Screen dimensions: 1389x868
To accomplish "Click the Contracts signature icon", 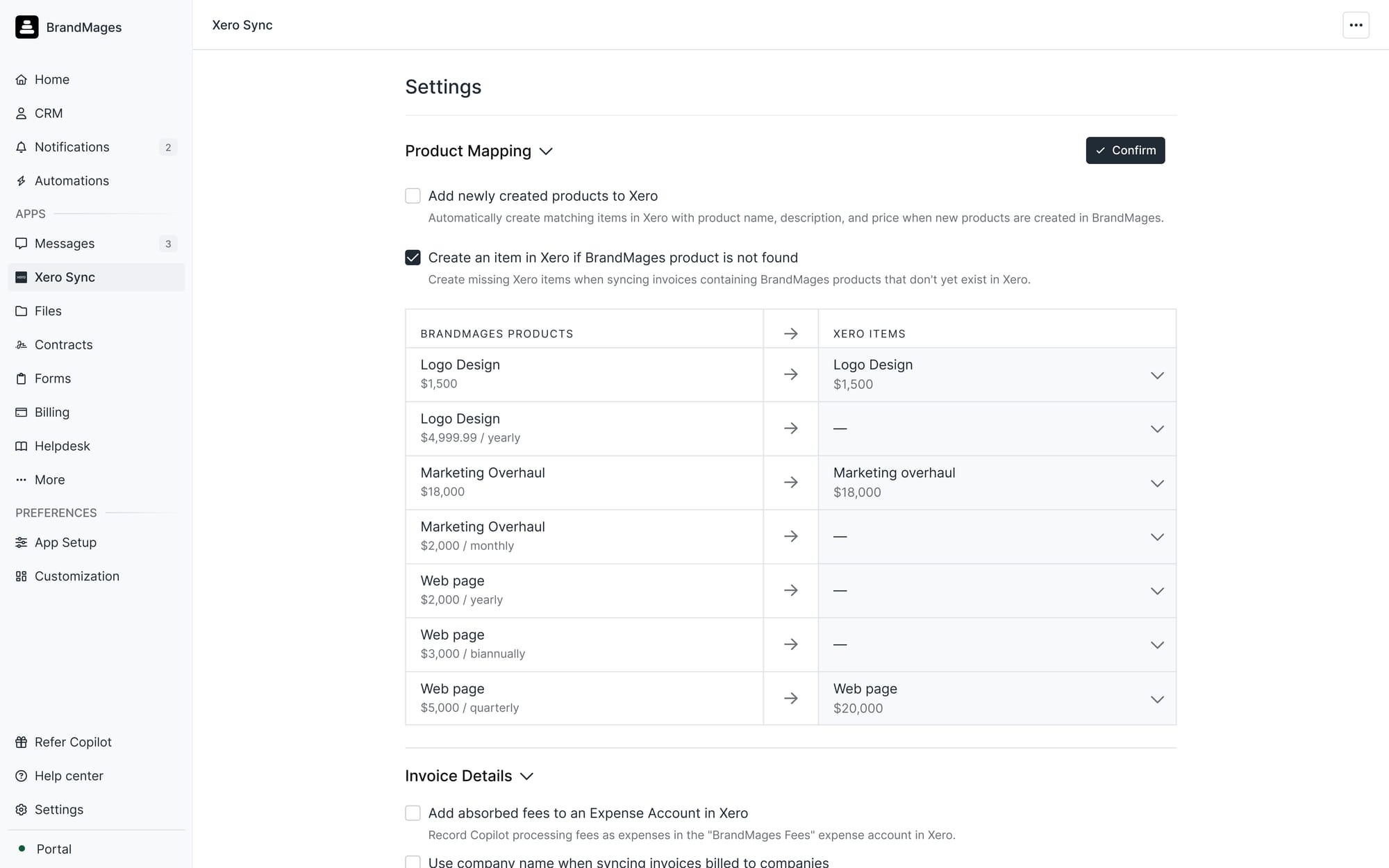I will pyautogui.click(x=22, y=345).
